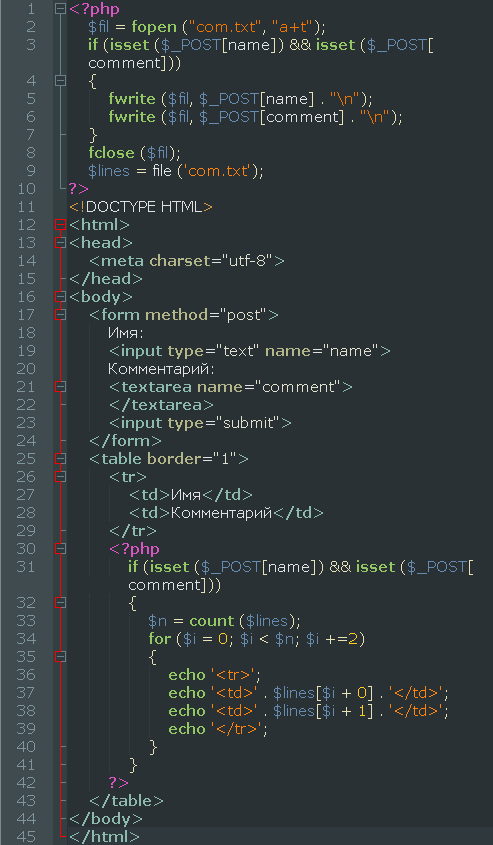This screenshot has height=845, width=493.
Task: Collapse the if-block brace fold on line 32
Action: coord(60,602)
